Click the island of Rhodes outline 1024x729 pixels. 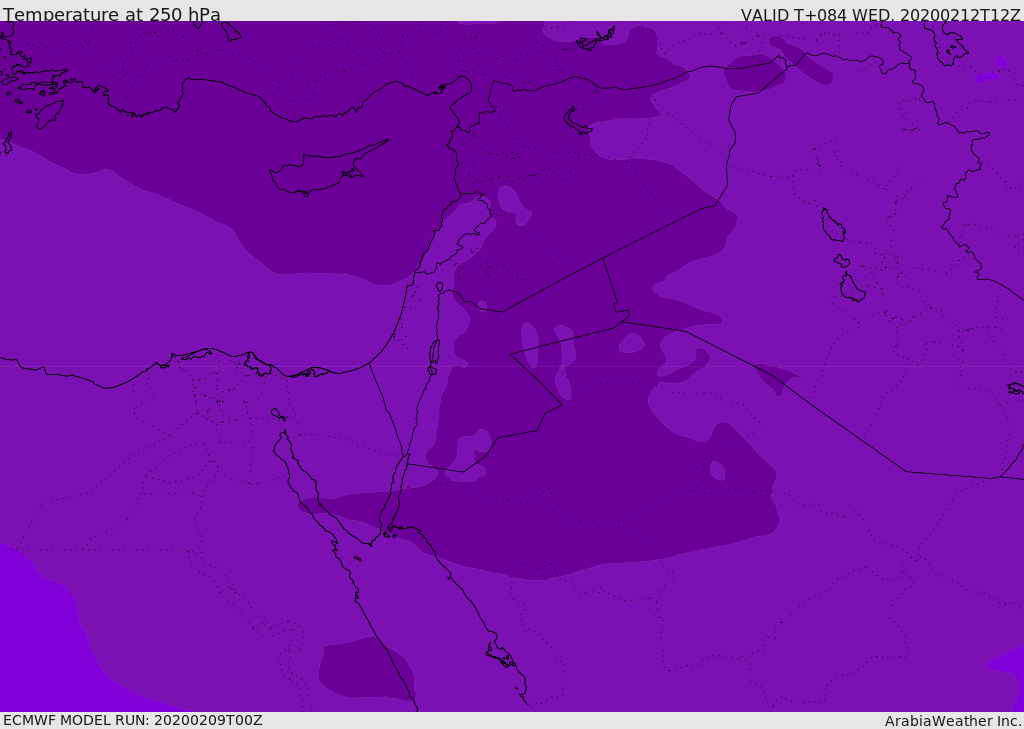[48, 114]
